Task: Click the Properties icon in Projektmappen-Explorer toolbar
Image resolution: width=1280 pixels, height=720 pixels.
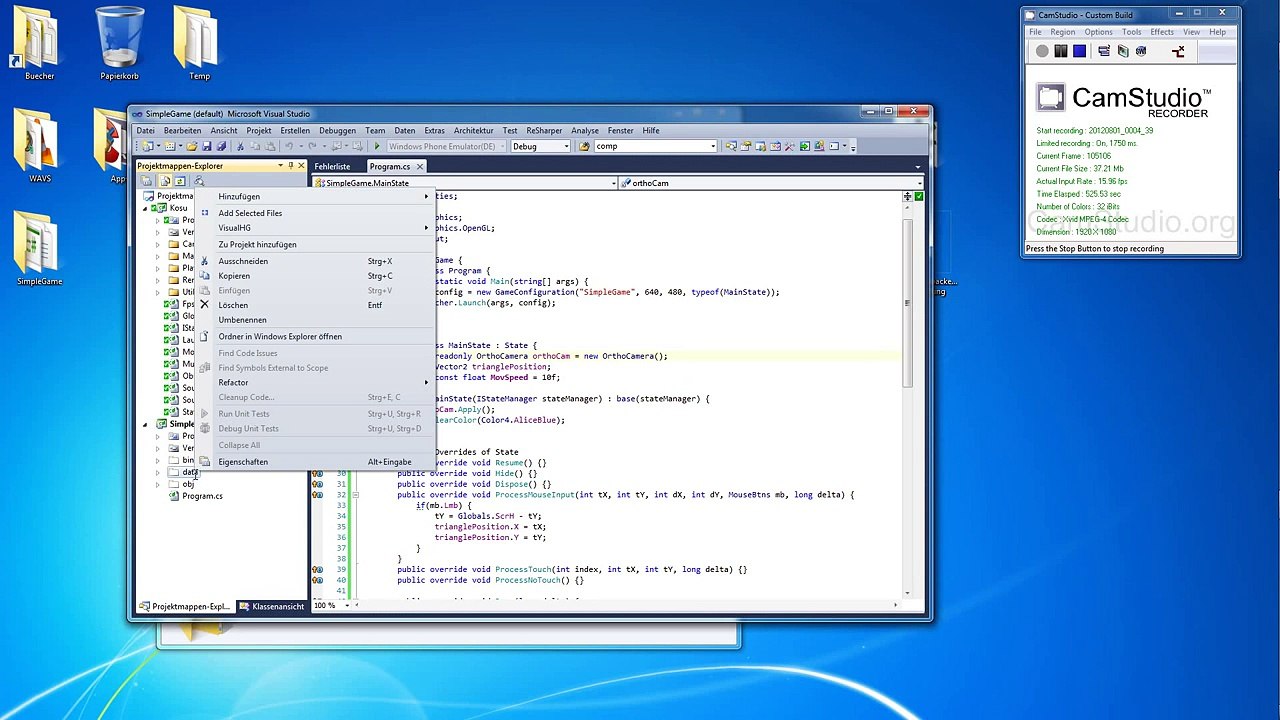Action: coord(147,181)
